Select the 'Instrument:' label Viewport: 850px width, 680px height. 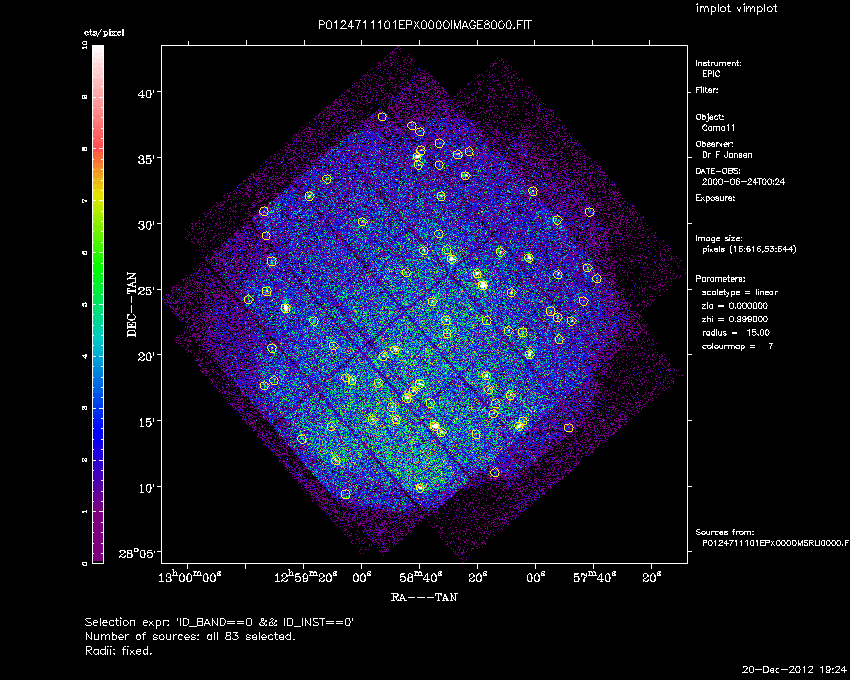718,63
